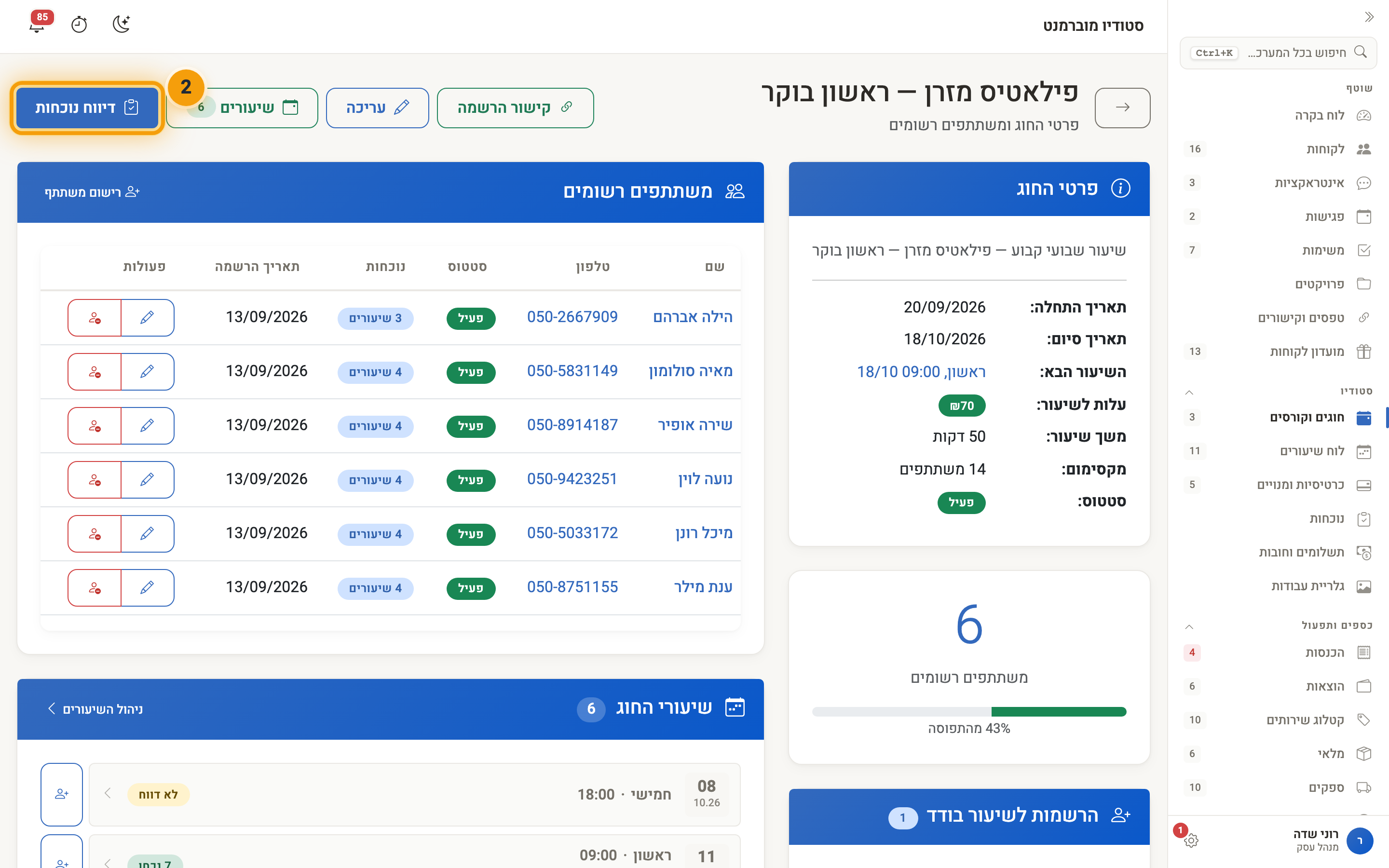Open תשלומים וחובות in sidebar
This screenshot has width=1389, height=868.
coord(1278,552)
